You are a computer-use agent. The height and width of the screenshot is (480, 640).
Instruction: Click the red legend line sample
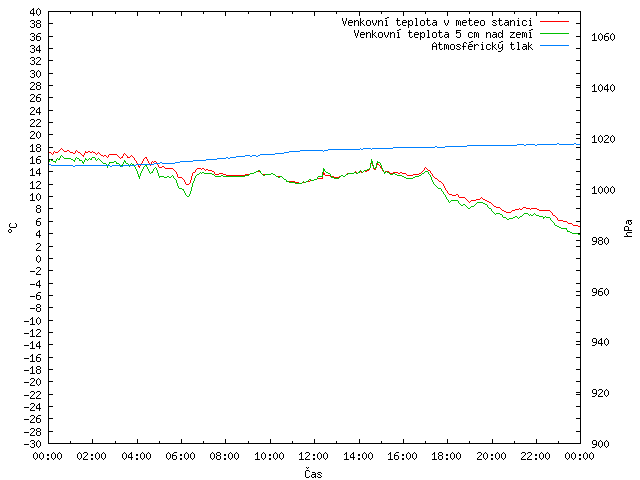(x=554, y=21)
